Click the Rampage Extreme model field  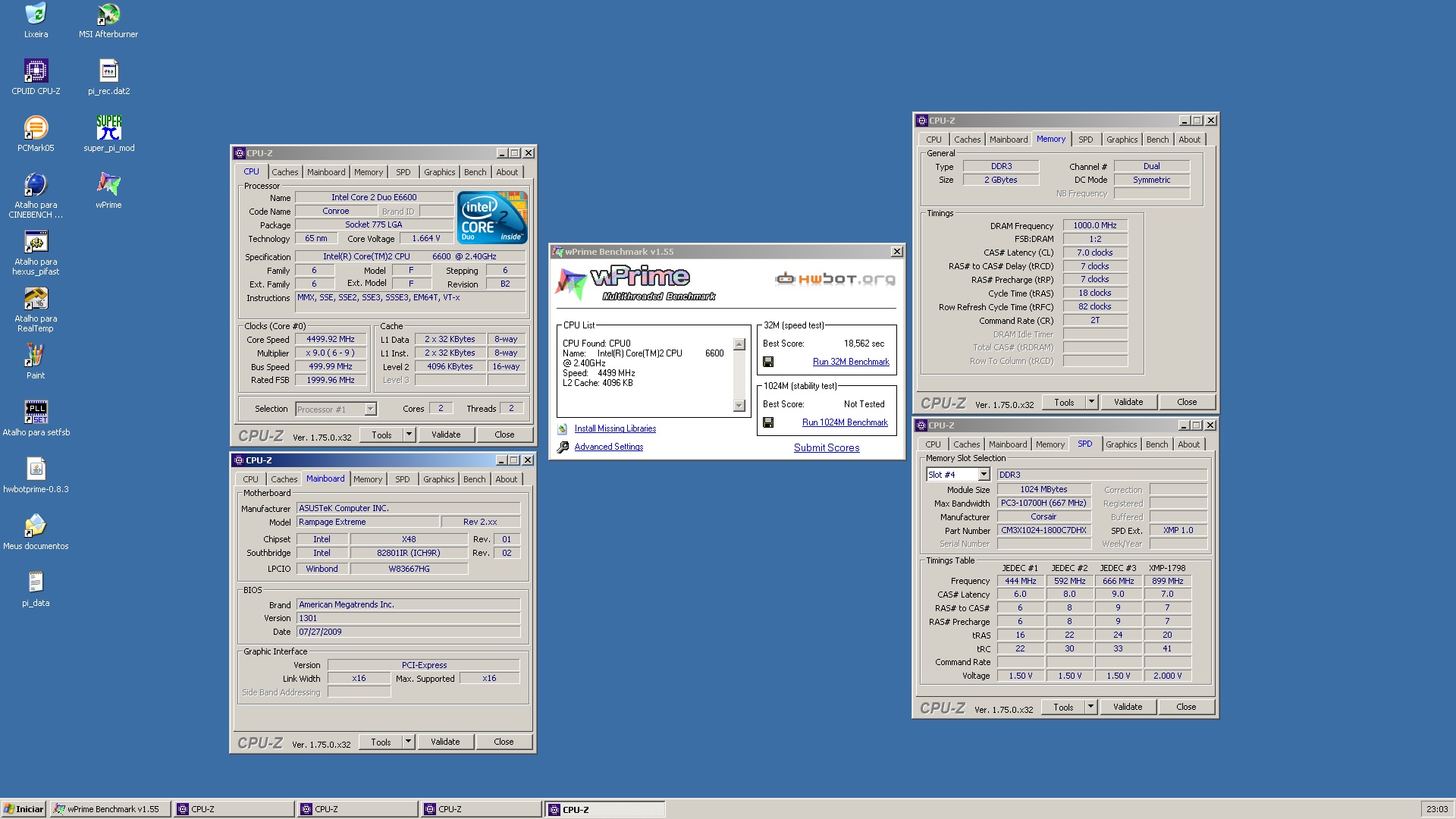368,522
